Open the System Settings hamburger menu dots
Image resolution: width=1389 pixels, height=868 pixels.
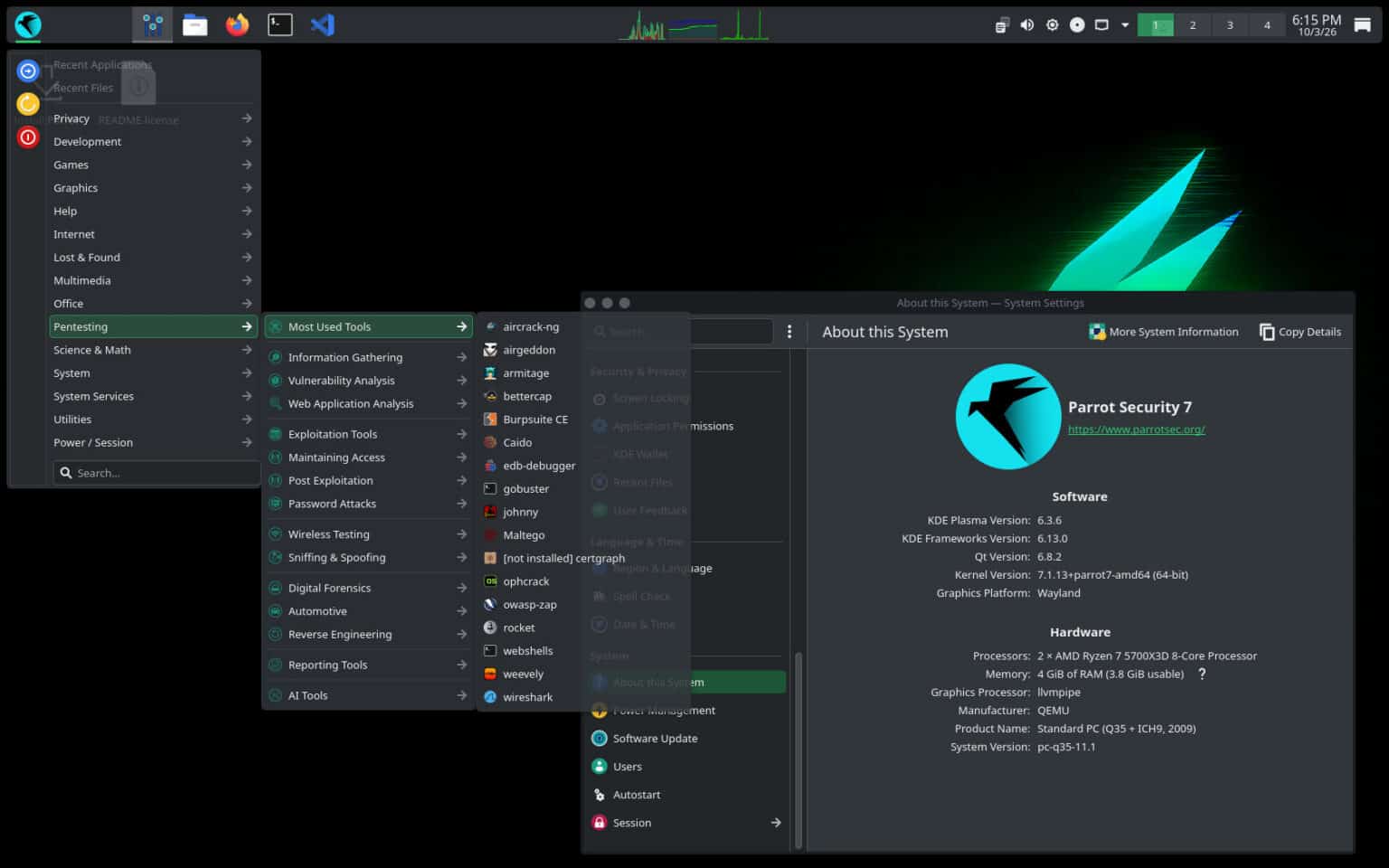(x=789, y=332)
